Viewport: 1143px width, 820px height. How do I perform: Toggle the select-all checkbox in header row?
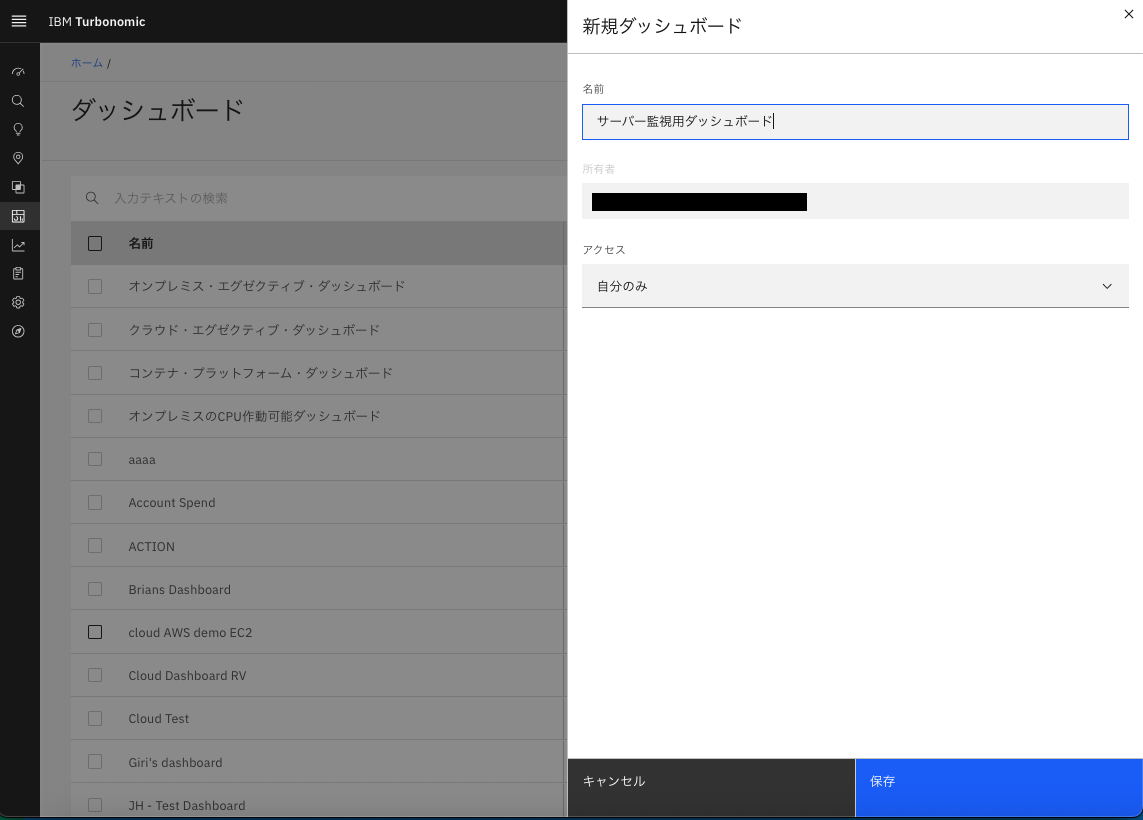coord(95,243)
